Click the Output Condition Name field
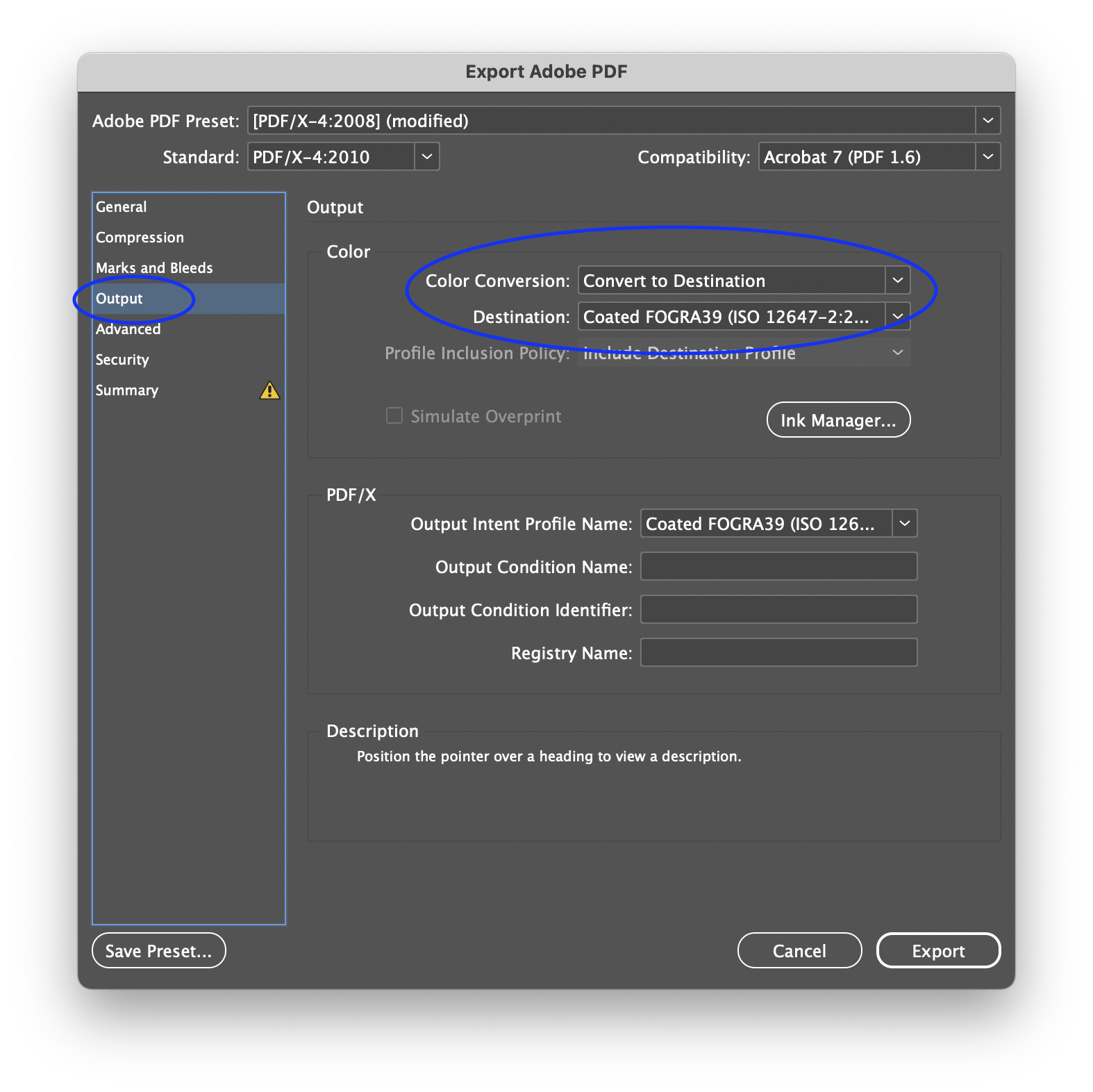The width and height of the screenshot is (1093, 1092). 778,567
